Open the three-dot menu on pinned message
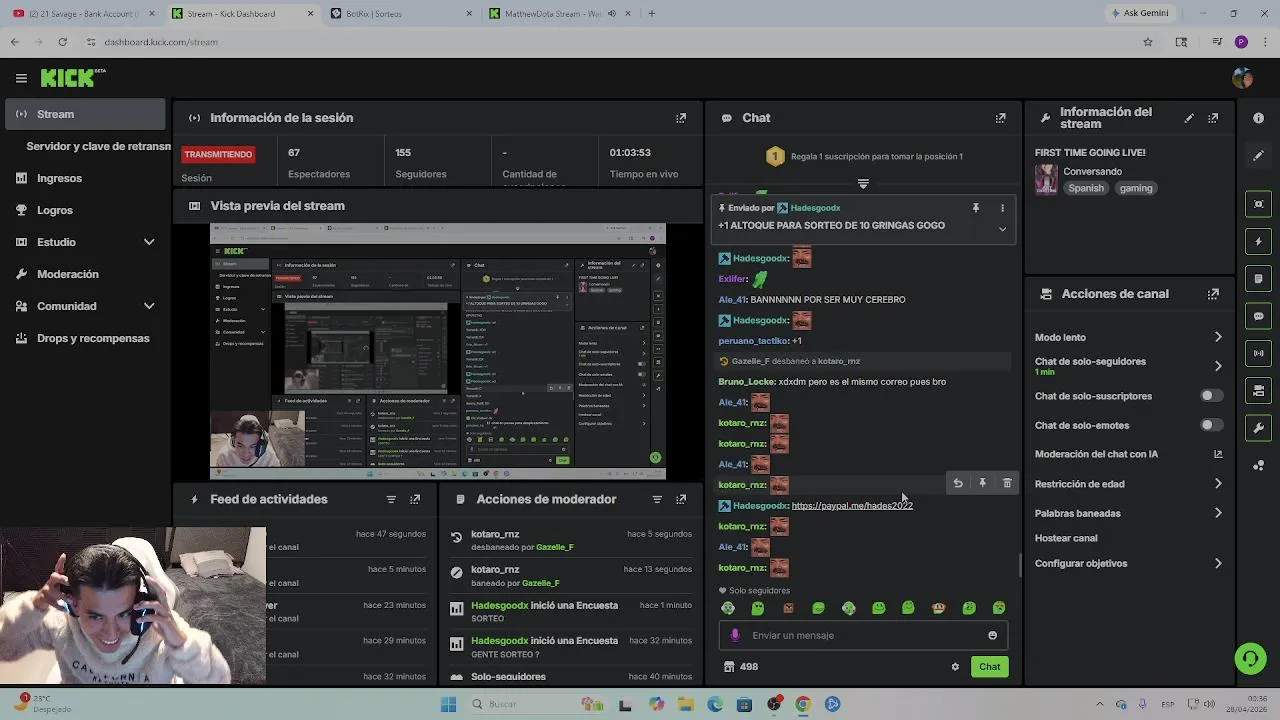 click(x=1002, y=208)
